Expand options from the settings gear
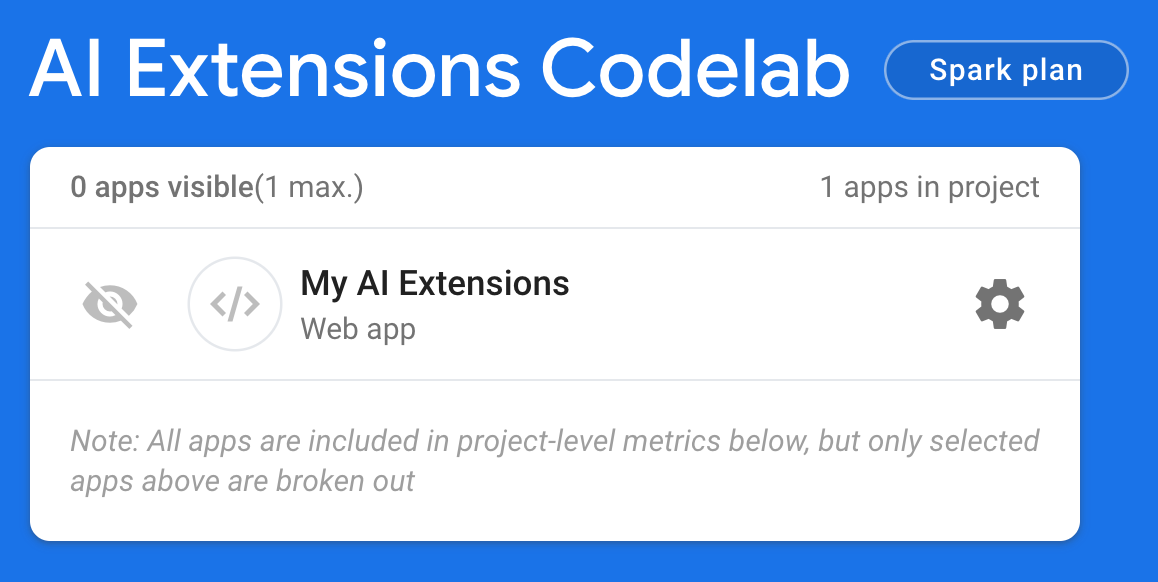Screen dimensions: 1158x582 [x=999, y=304]
